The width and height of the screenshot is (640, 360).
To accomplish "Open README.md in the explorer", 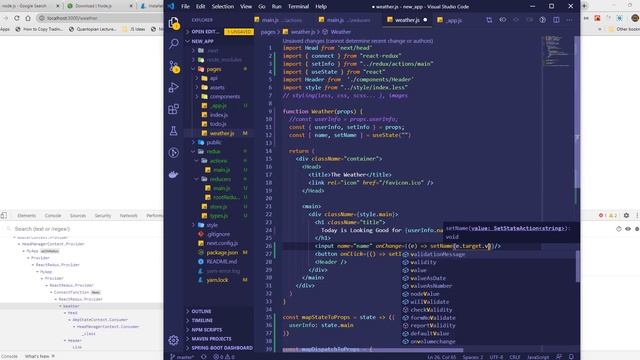I will tap(221, 261).
